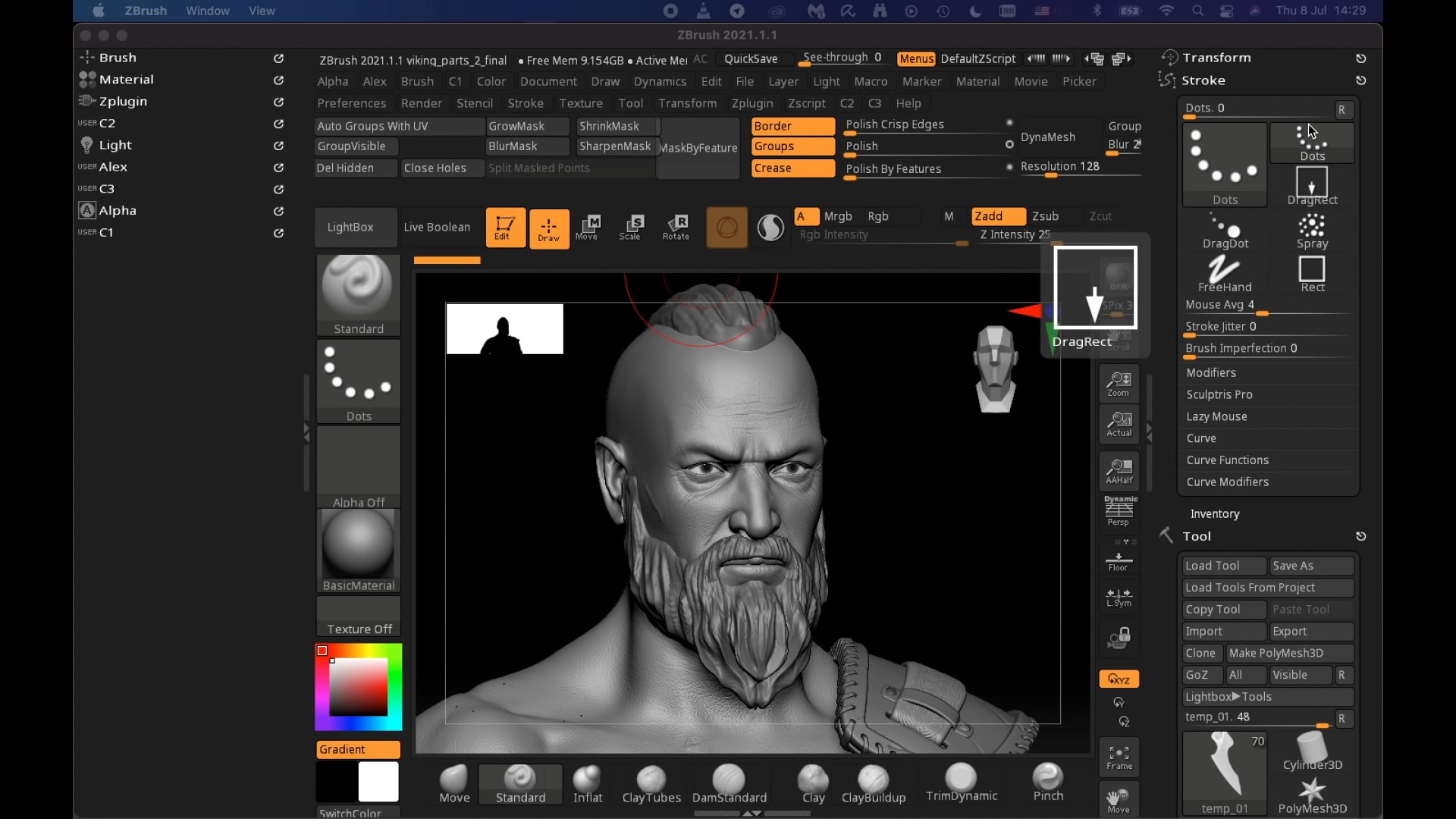Enable Edit mode
The height and width of the screenshot is (819, 1456).
click(x=505, y=227)
